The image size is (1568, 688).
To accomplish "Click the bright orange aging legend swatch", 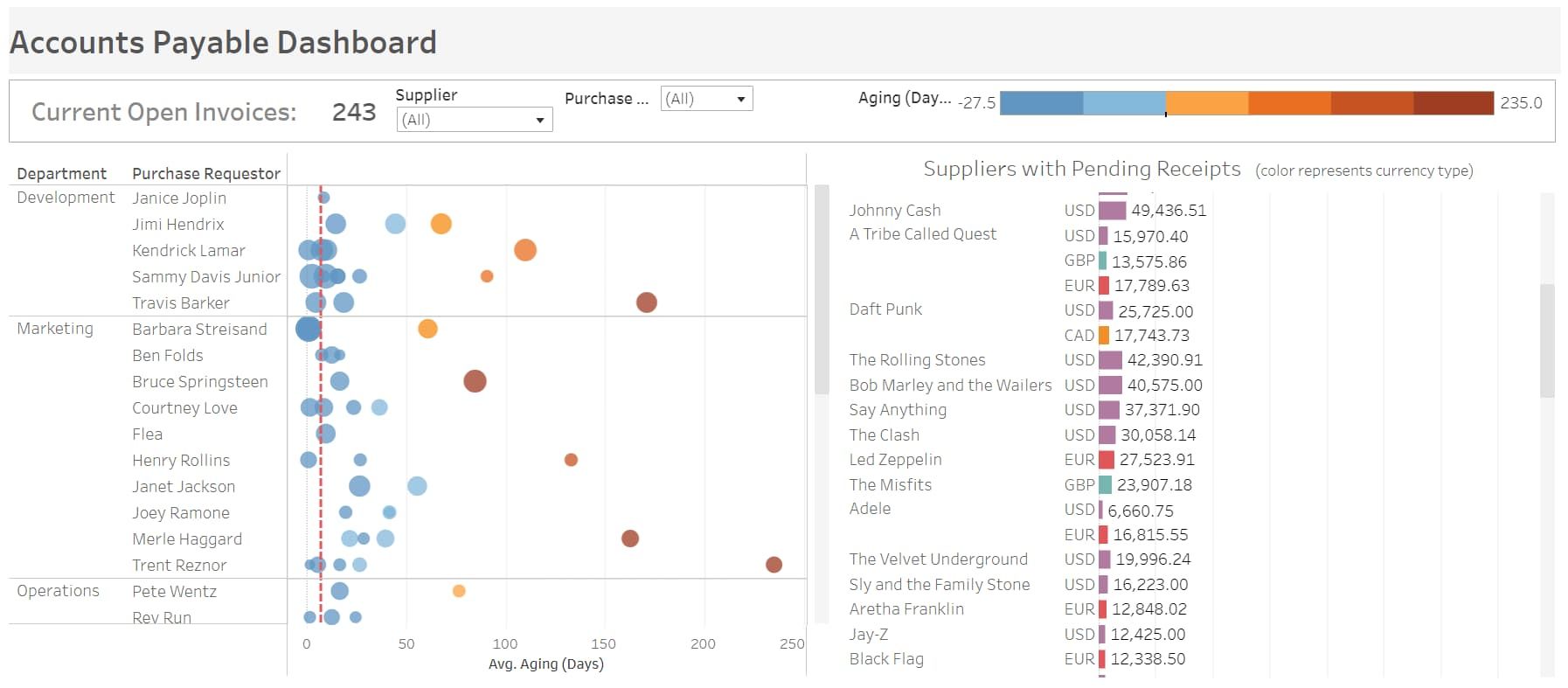I will 1289,103.
